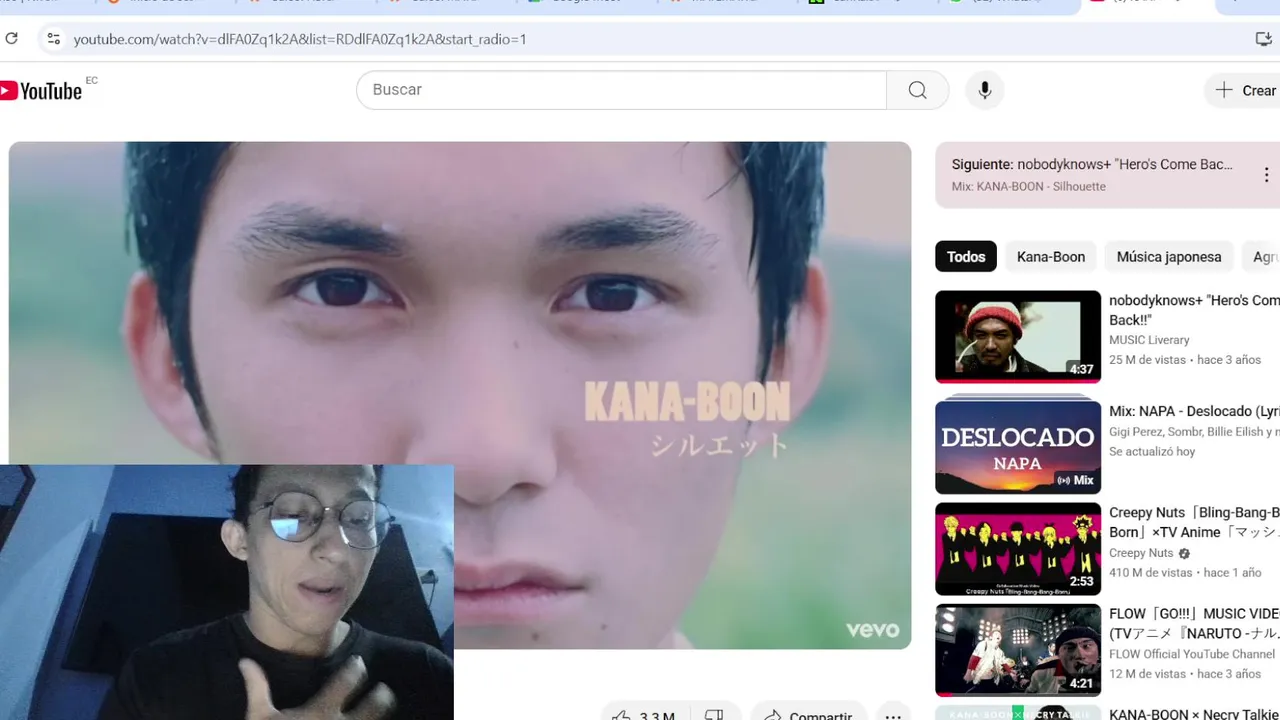Focus the Buscar search field
This screenshot has height=720, width=1280.
(622, 90)
